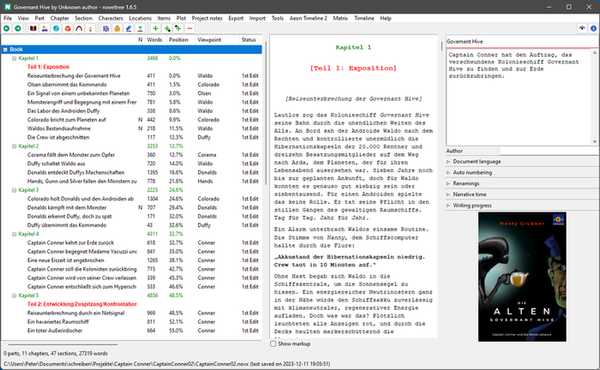Select section 'Ein toter Außerirdischer'
The image size is (600, 370).
(x=55, y=331)
